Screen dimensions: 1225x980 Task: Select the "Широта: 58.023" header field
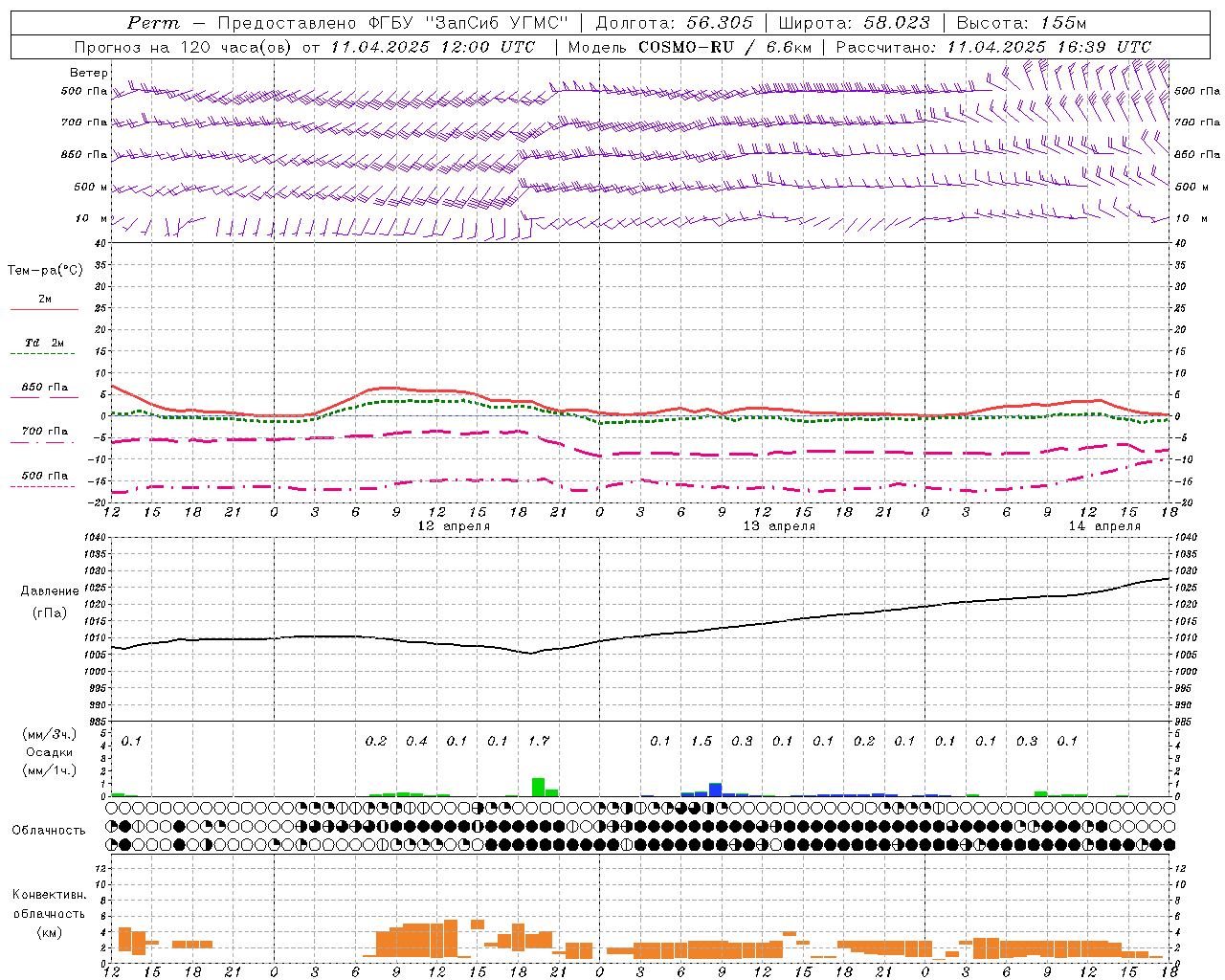[854, 23]
